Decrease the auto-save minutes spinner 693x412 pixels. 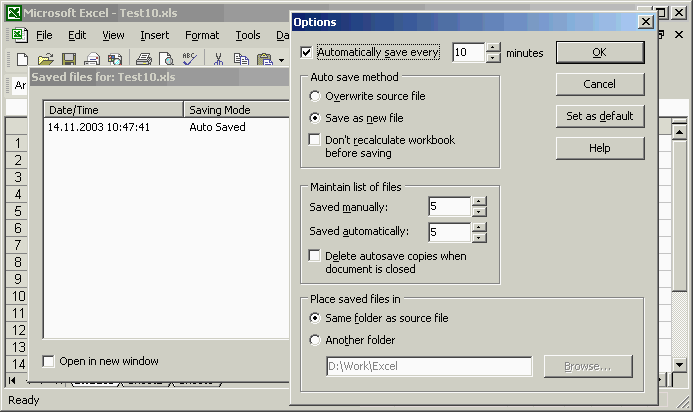tap(493, 57)
